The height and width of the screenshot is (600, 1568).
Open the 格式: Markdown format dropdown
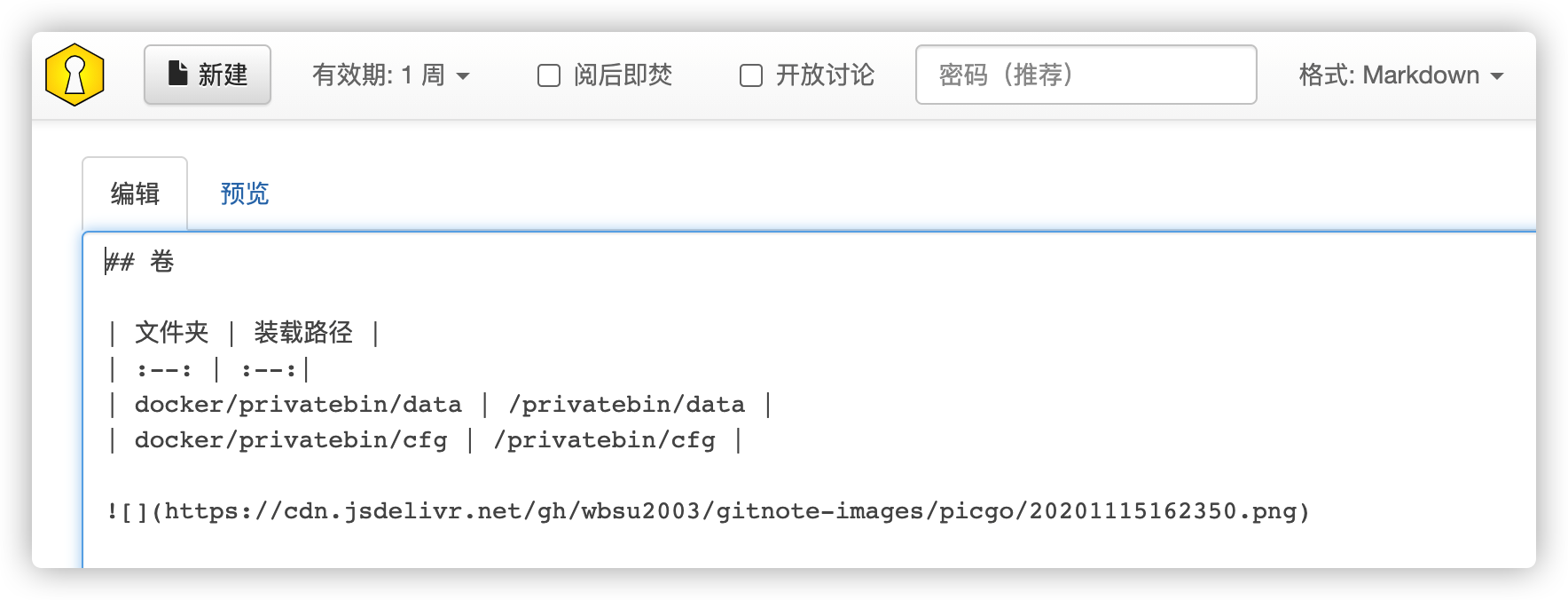coord(1401,75)
